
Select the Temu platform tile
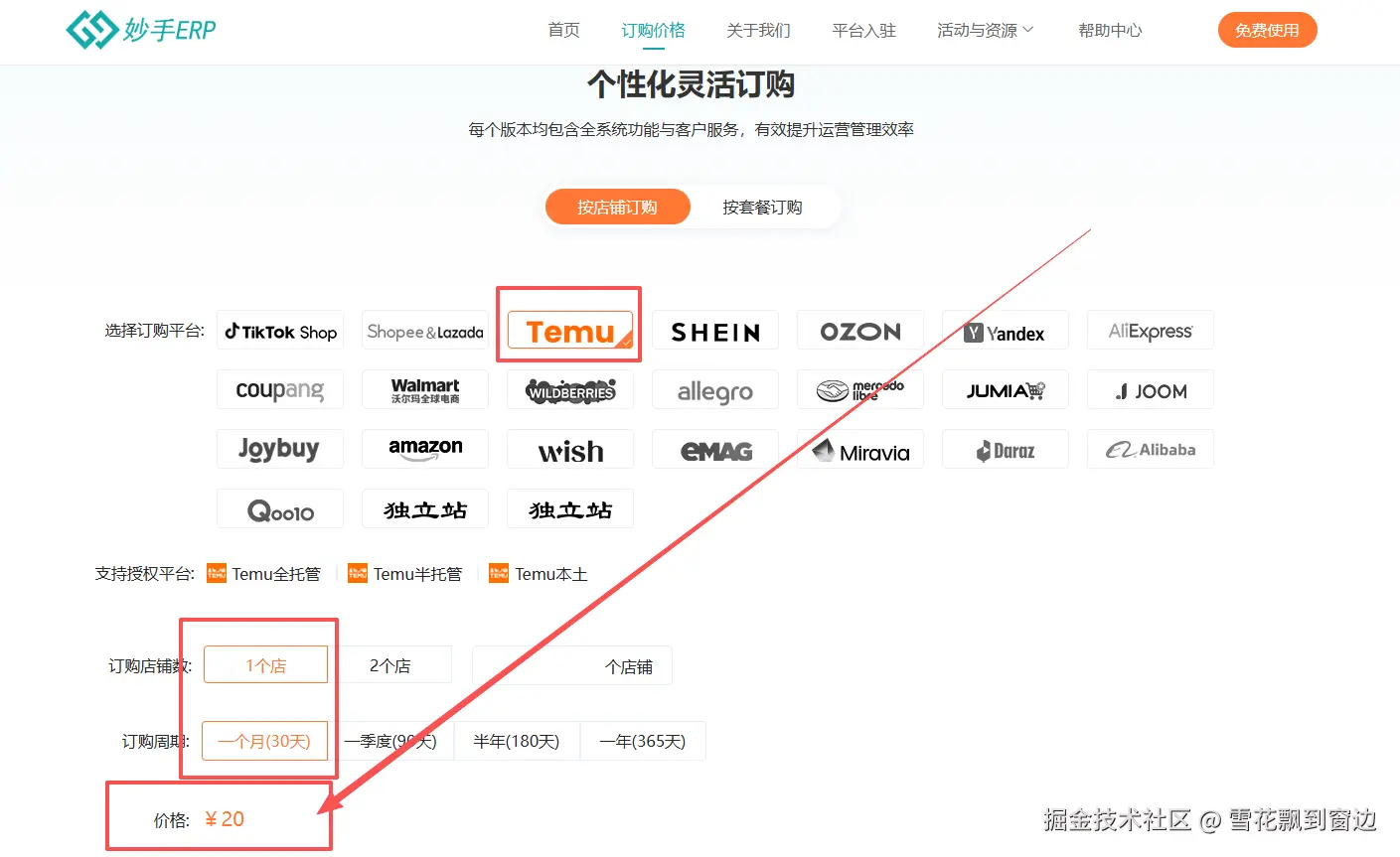(570, 331)
